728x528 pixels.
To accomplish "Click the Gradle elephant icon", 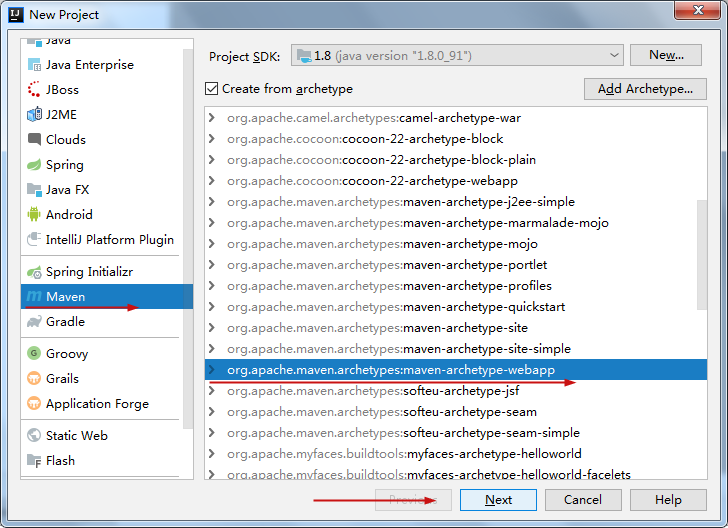I will click(x=34, y=321).
